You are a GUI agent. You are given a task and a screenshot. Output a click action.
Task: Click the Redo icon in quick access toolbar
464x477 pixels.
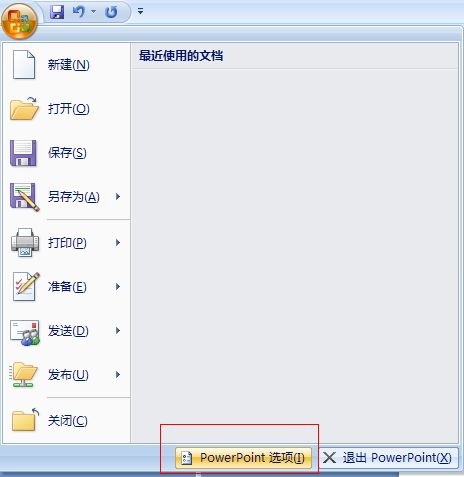111,12
